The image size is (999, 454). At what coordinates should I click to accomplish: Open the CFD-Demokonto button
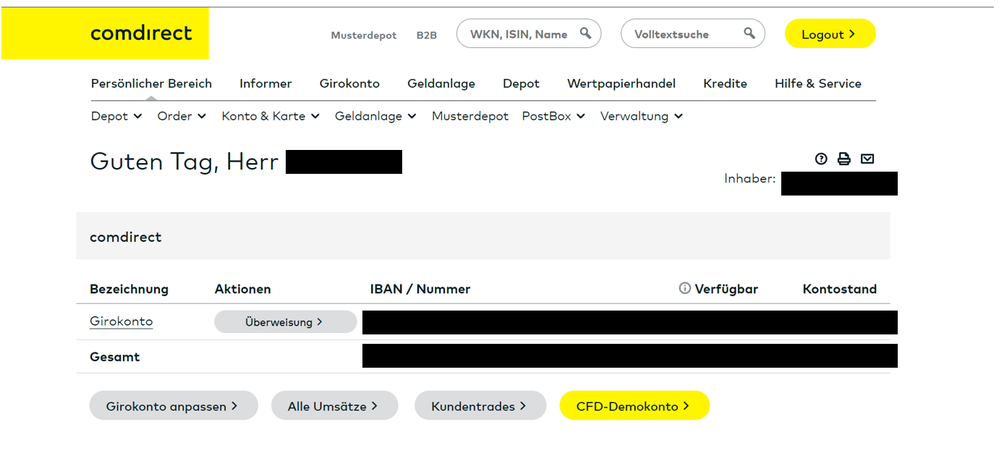point(635,406)
